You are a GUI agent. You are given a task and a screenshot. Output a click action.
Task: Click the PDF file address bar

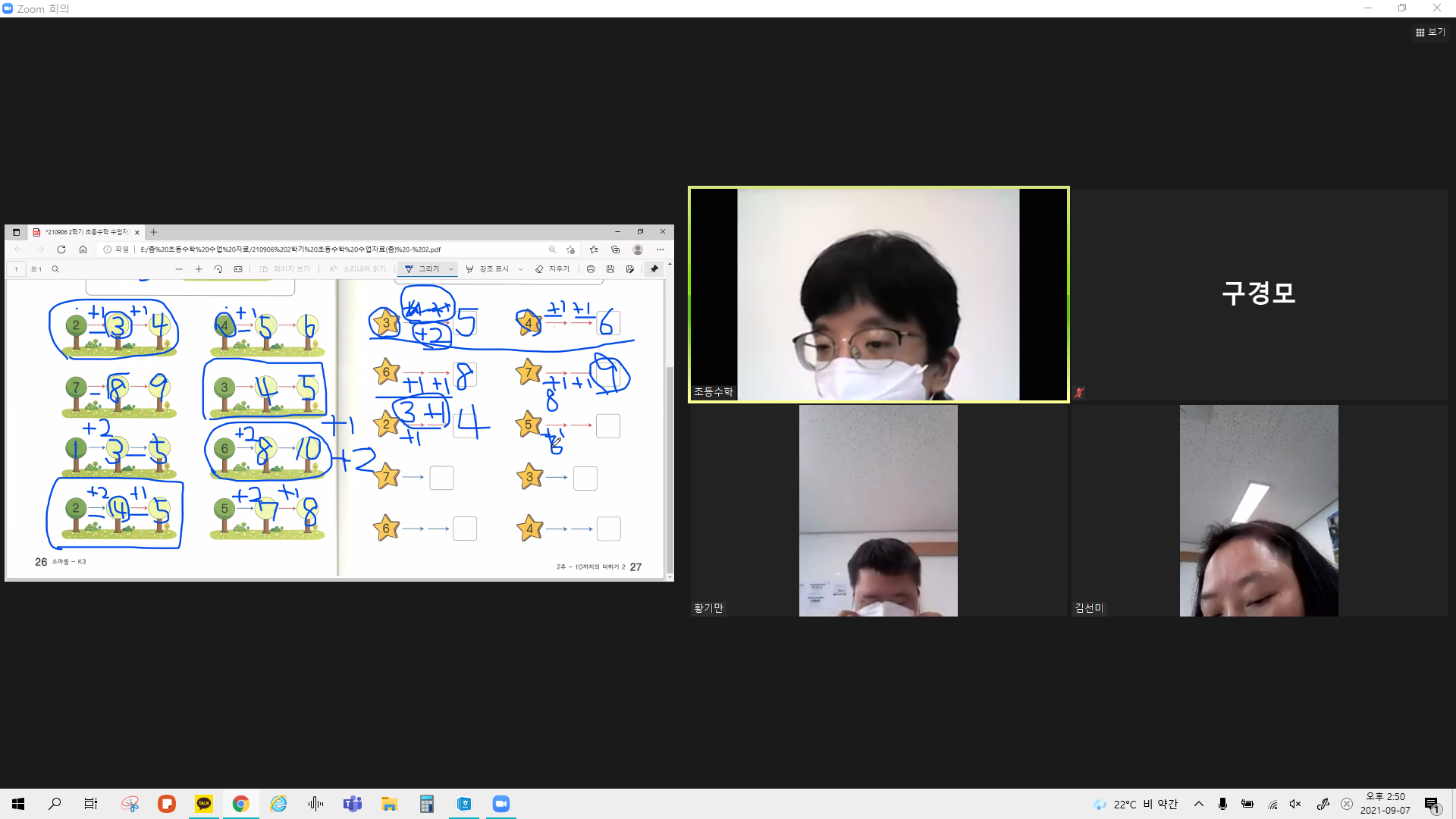[326, 249]
